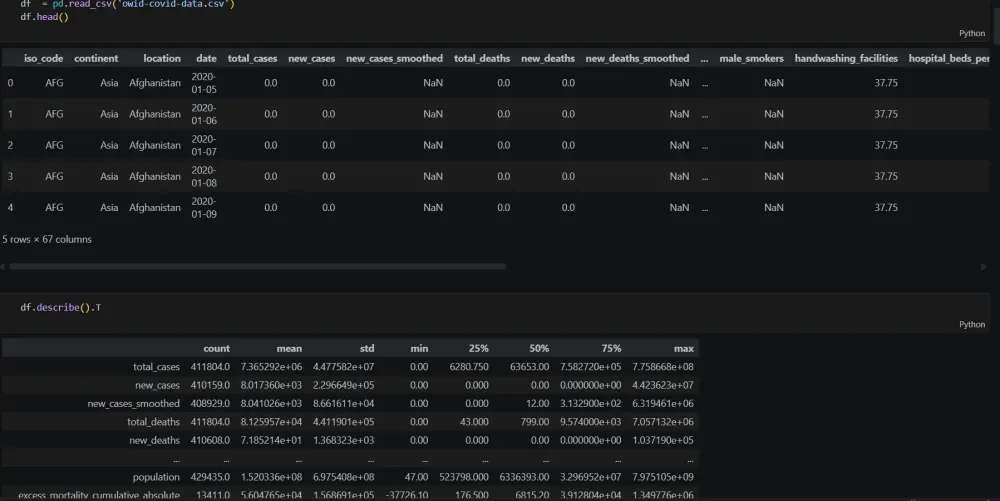Image resolution: width=1000 pixels, height=501 pixels.
Task: Click the Python language label of the describe cell
Action: (x=971, y=324)
